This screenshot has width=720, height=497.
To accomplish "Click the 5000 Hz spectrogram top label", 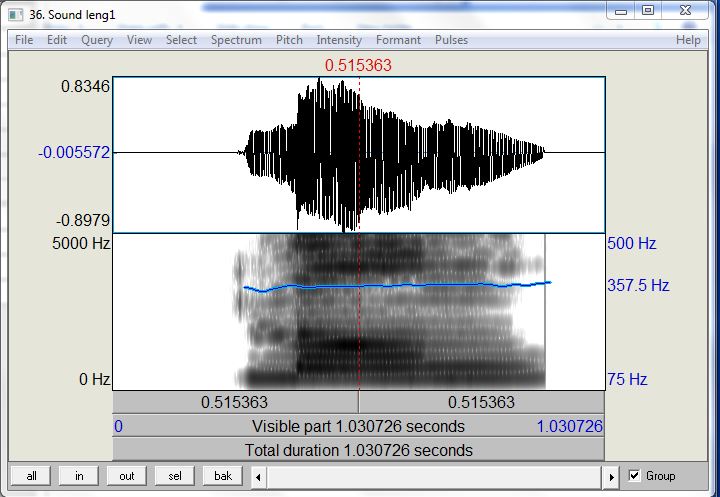I will (81, 243).
